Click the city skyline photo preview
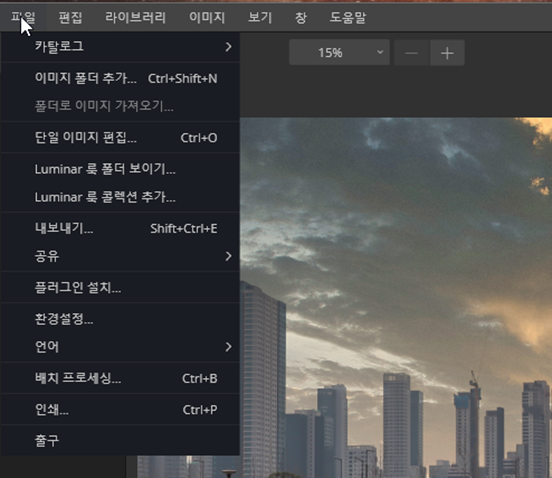 coord(396,297)
